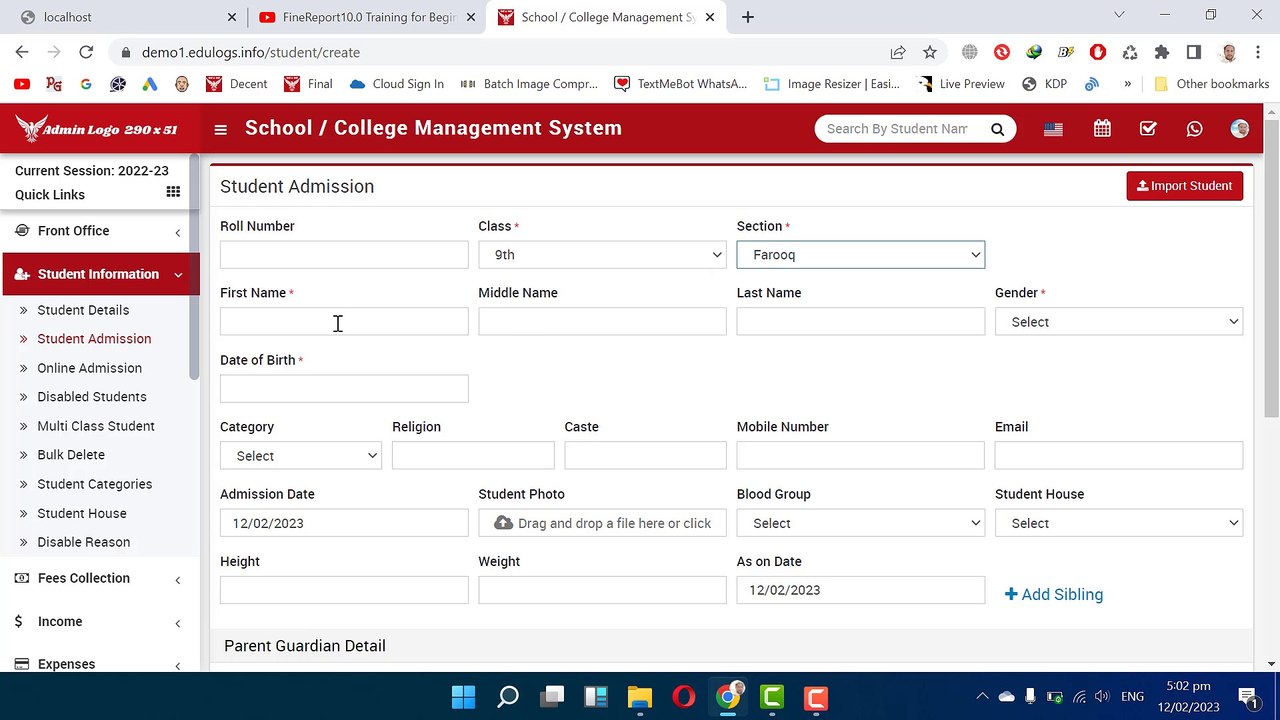Open the Quick Links grid icon
This screenshot has width=1280, height=720.
point(173,192)
